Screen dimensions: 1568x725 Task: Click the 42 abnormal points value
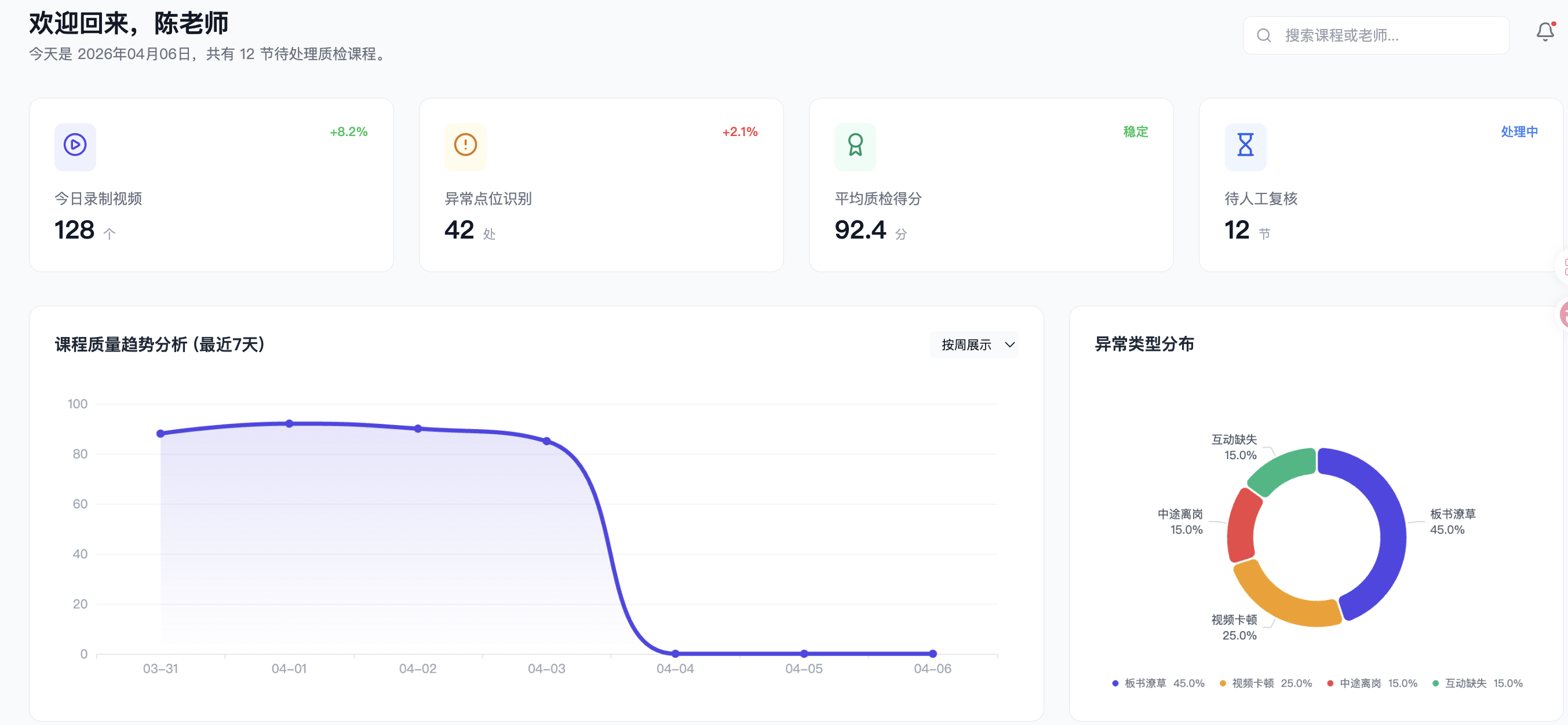(x=459, y=230)
